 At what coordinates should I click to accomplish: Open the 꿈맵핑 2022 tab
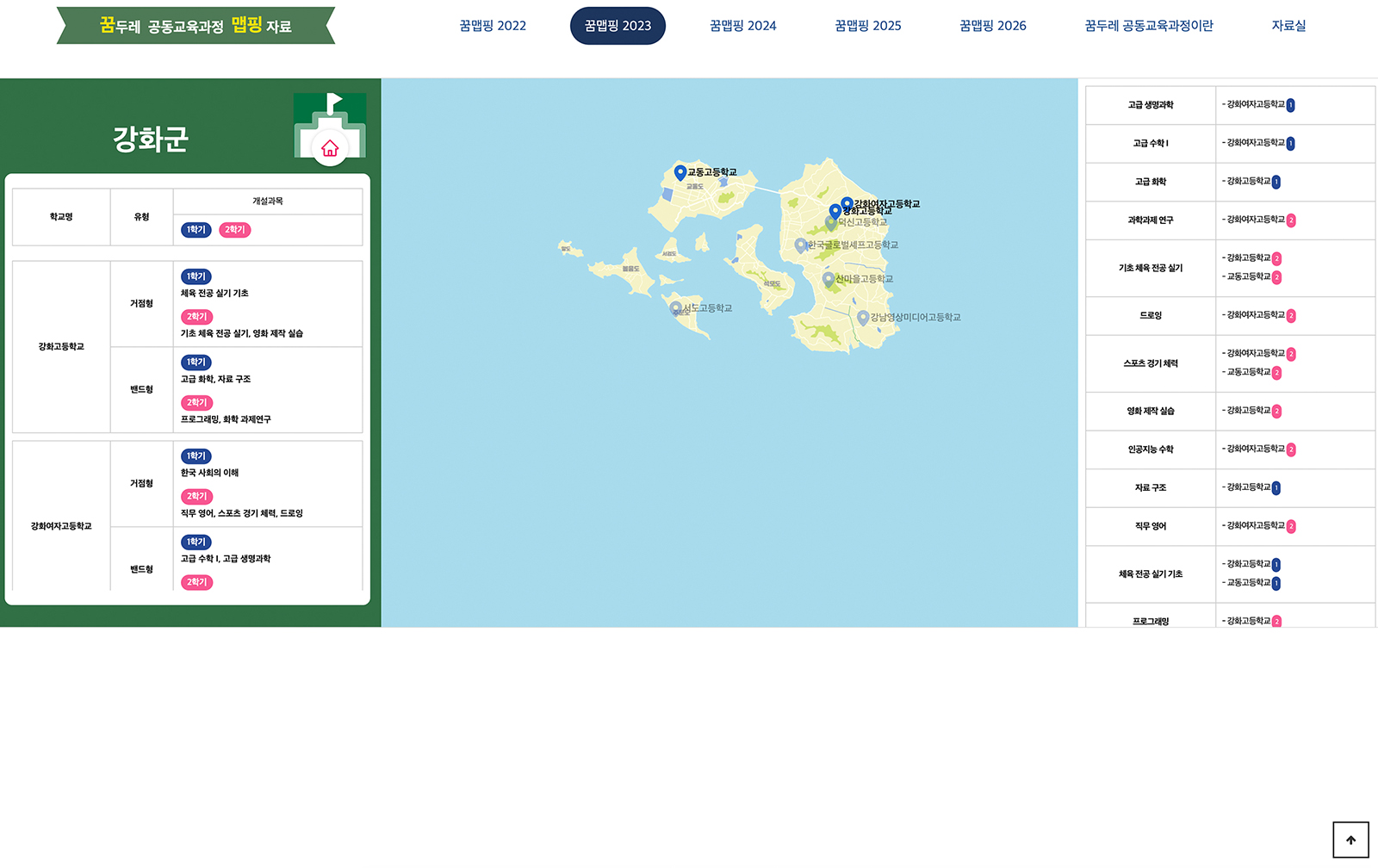click(493, 26)
